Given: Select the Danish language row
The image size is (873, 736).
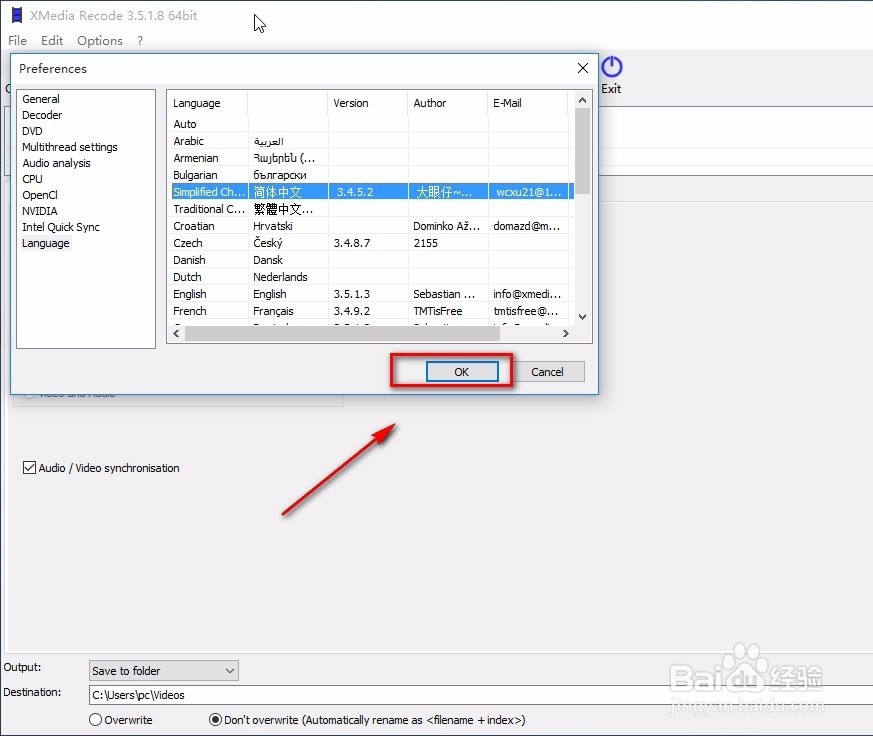Looking at the screenshot, I should [370, 260].
